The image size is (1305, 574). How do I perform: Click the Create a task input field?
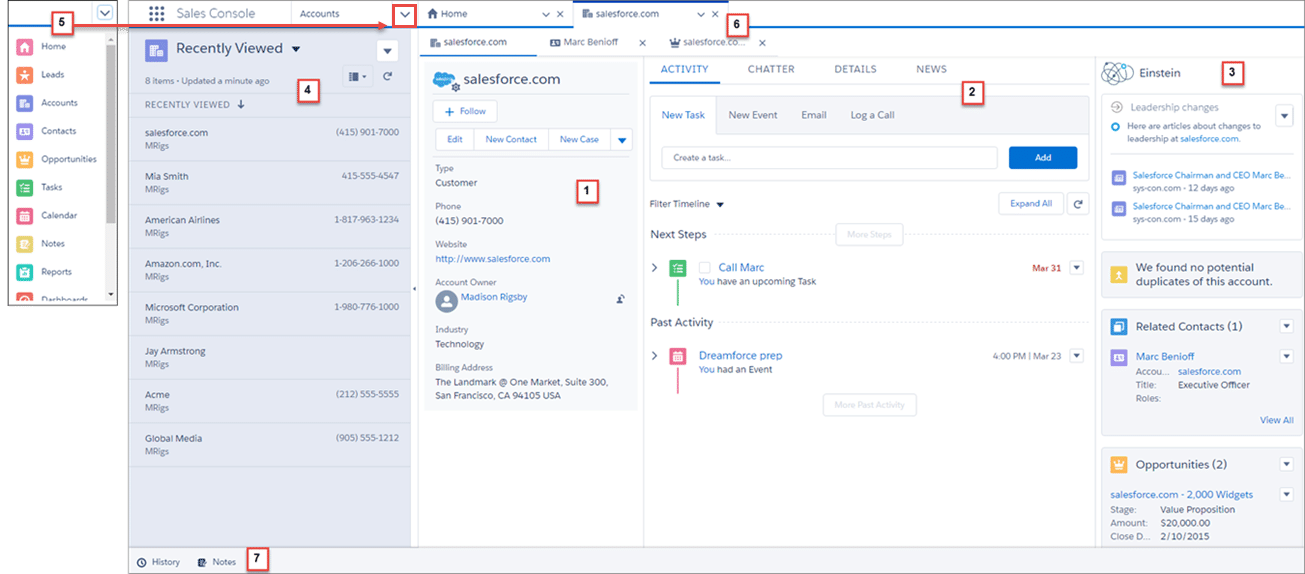pyautogui.click(x=829, y=158)
